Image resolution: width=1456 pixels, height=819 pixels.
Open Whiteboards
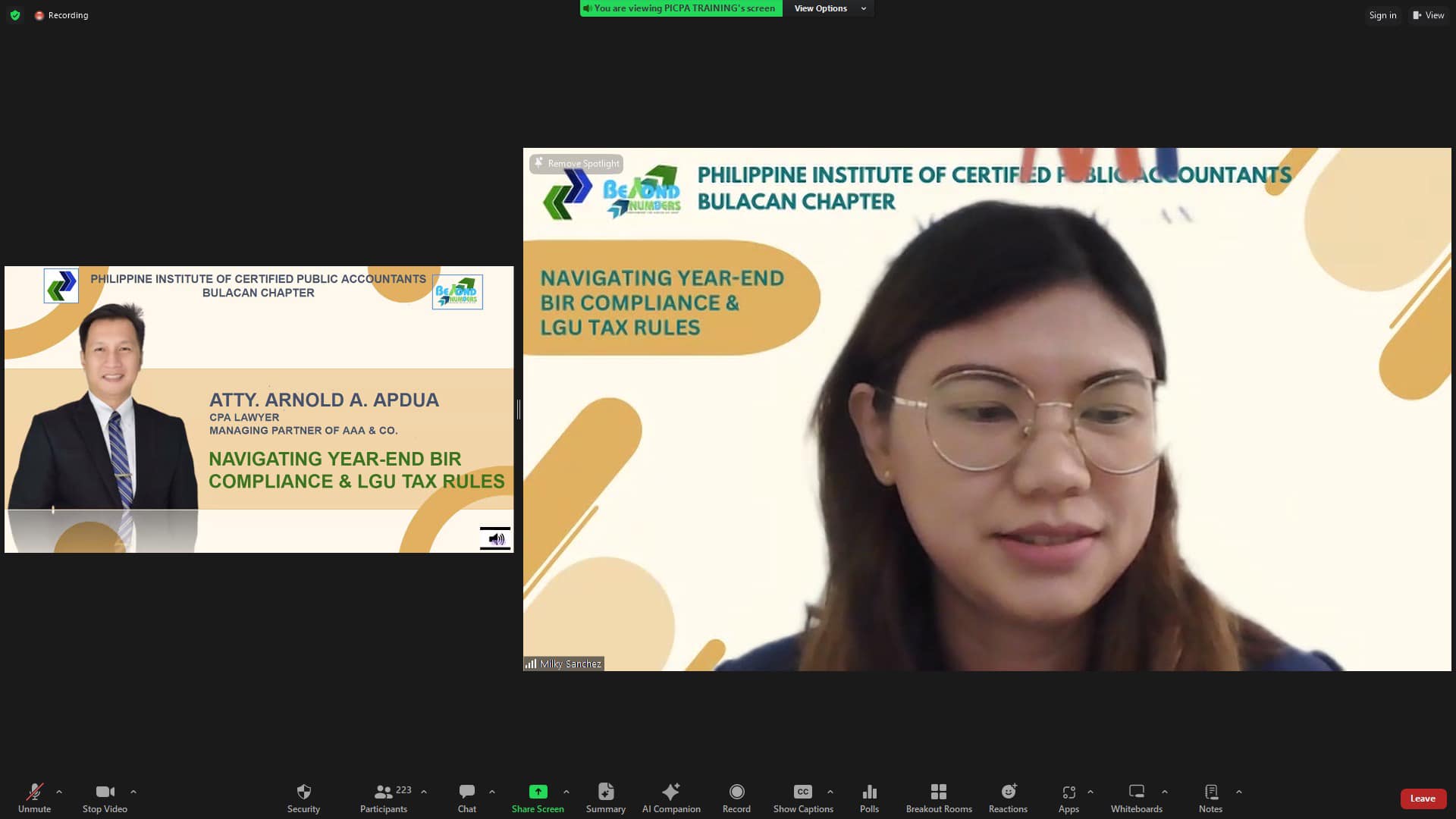point(1136,798)
